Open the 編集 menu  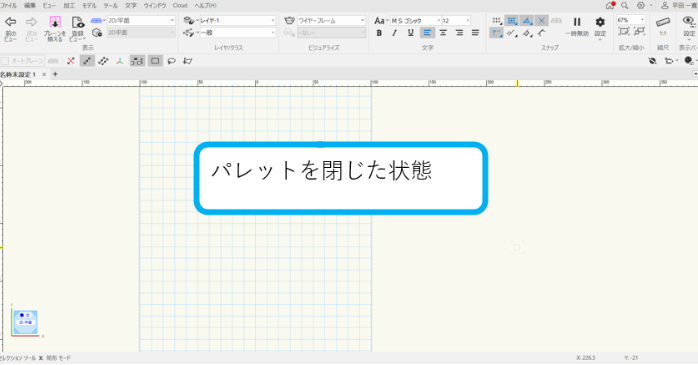click(x=30, y=5)
